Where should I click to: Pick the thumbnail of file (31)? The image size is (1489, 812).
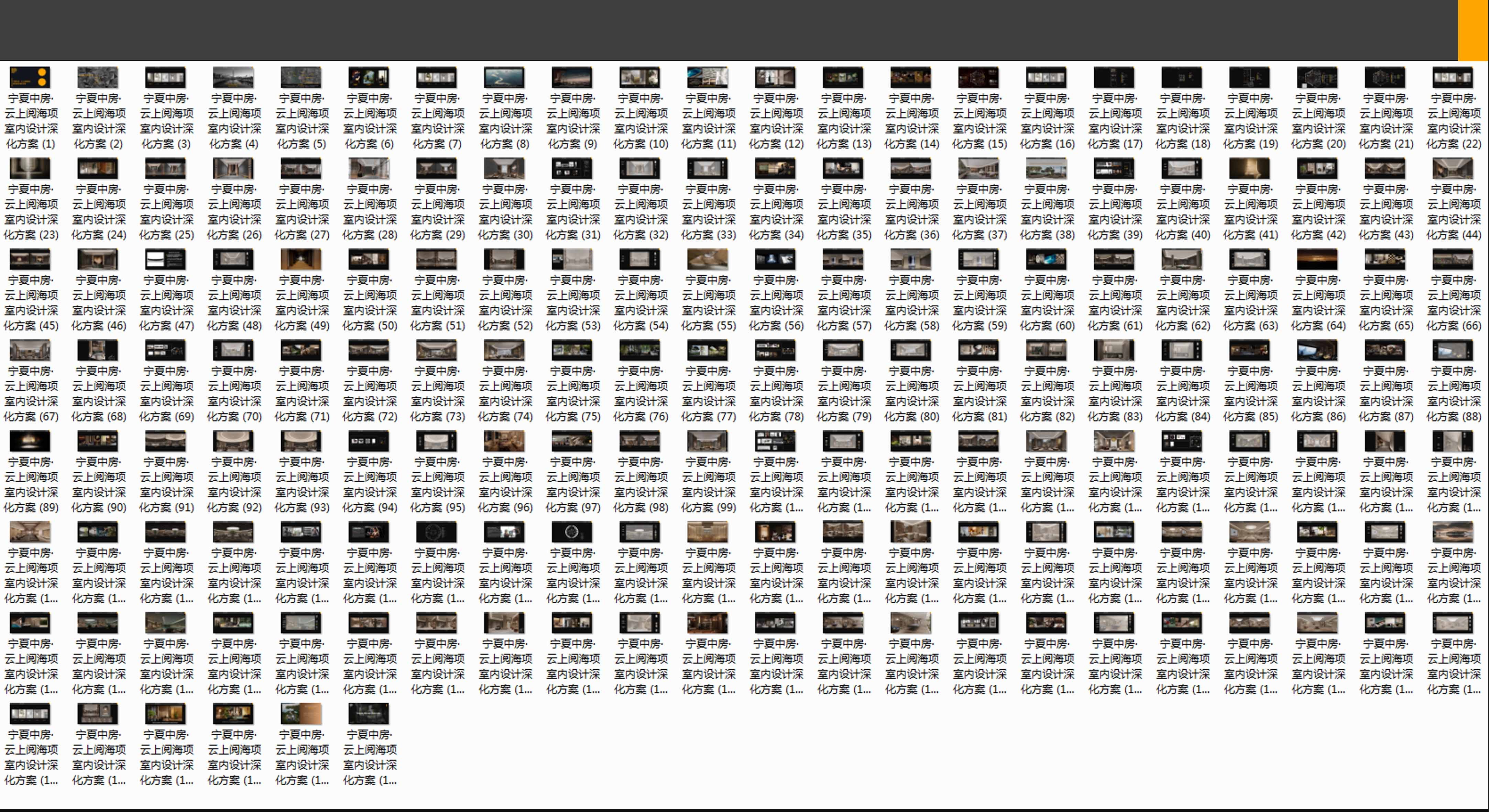coord(572,168)
